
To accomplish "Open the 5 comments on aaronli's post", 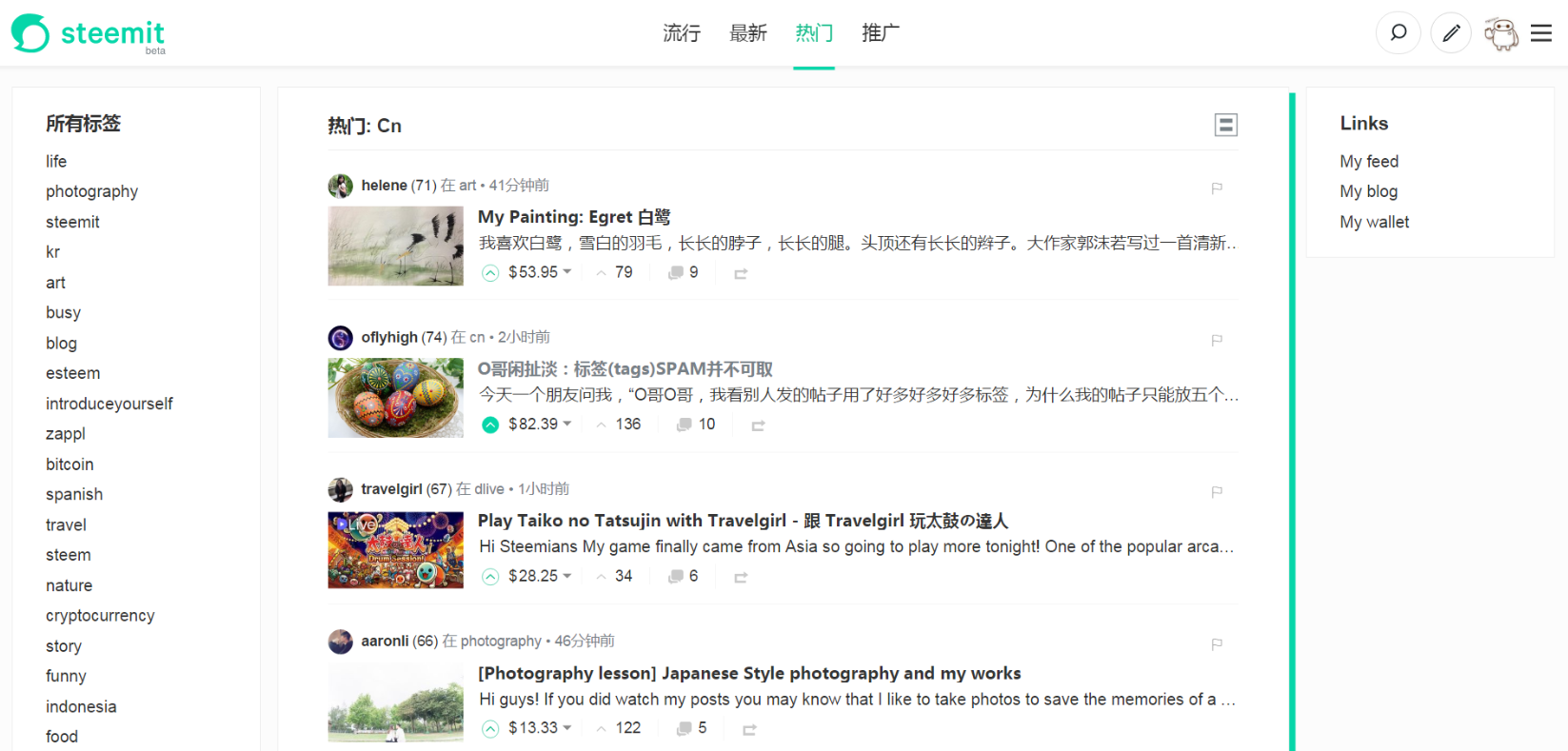I will (692, 727).
